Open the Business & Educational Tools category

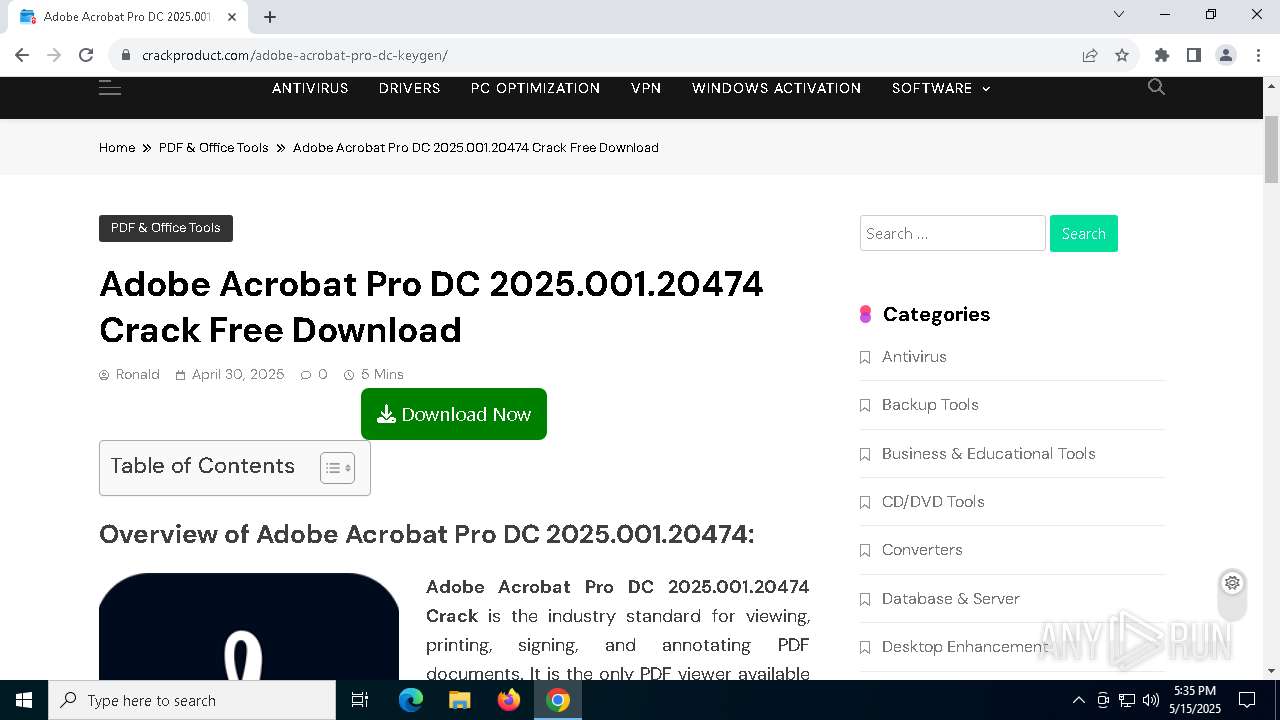pos(989,454)
